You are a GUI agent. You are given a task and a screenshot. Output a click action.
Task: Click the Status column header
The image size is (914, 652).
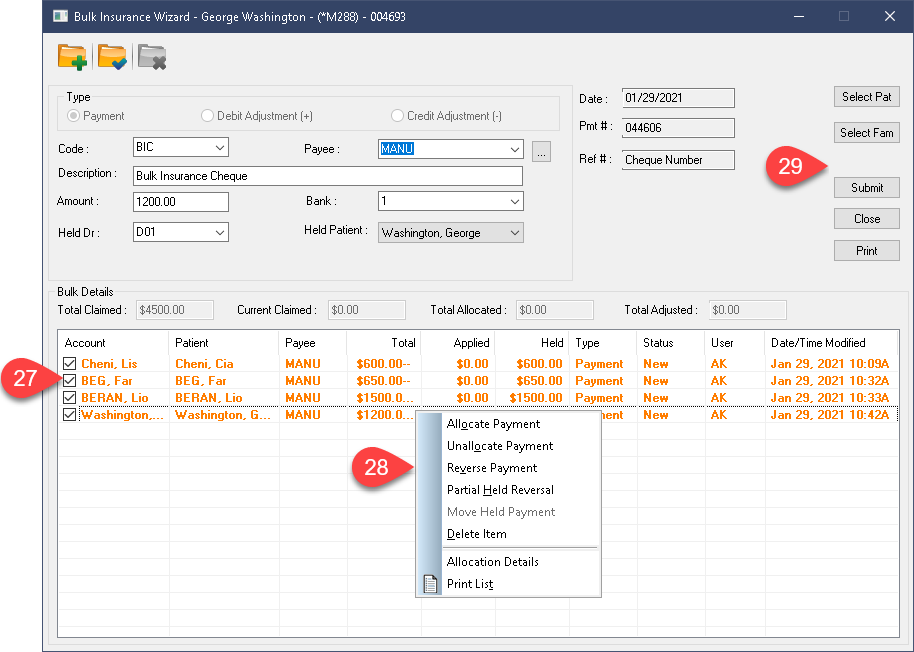coord(670,343)
